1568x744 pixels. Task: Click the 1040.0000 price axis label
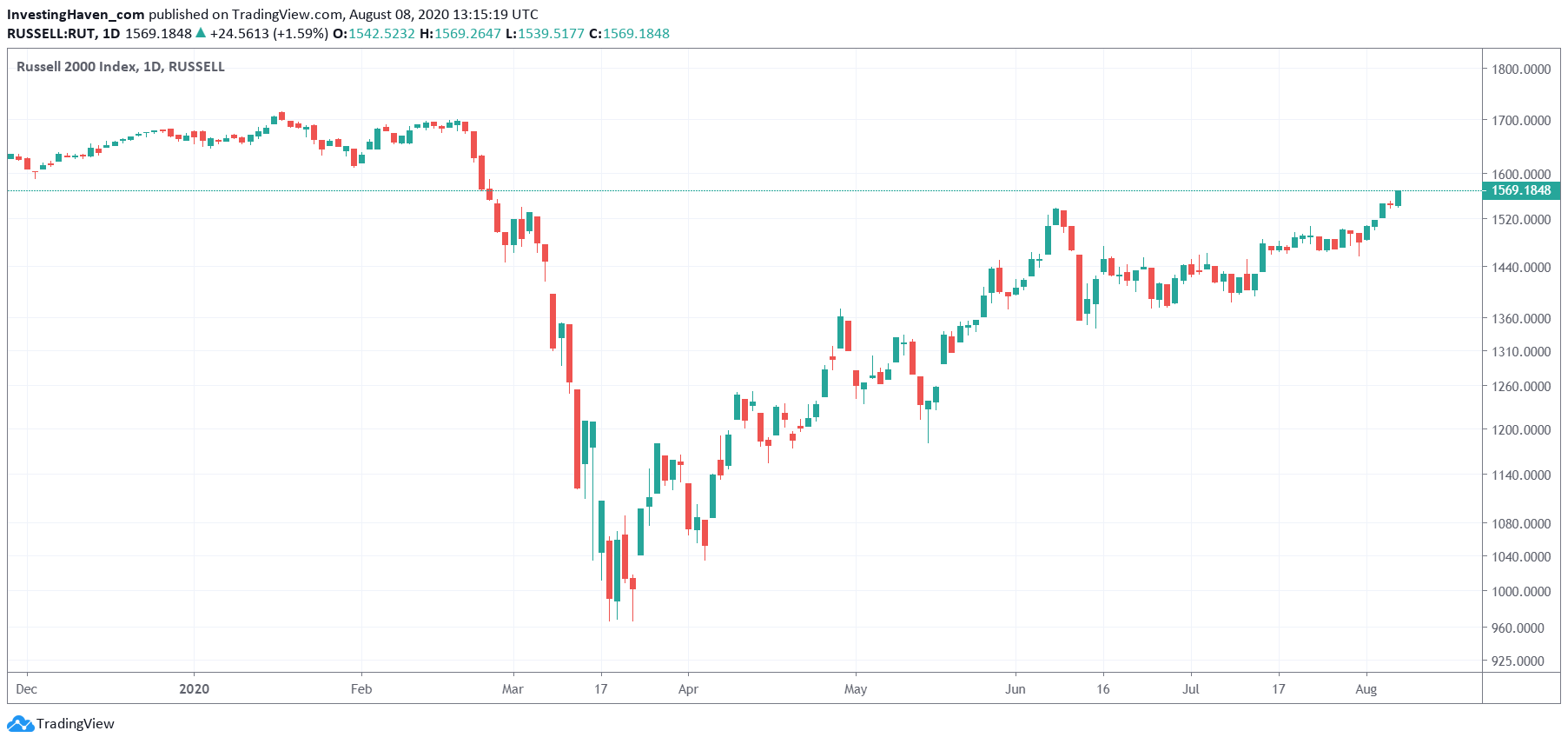pyautogui.click(x=1521, y=556)
